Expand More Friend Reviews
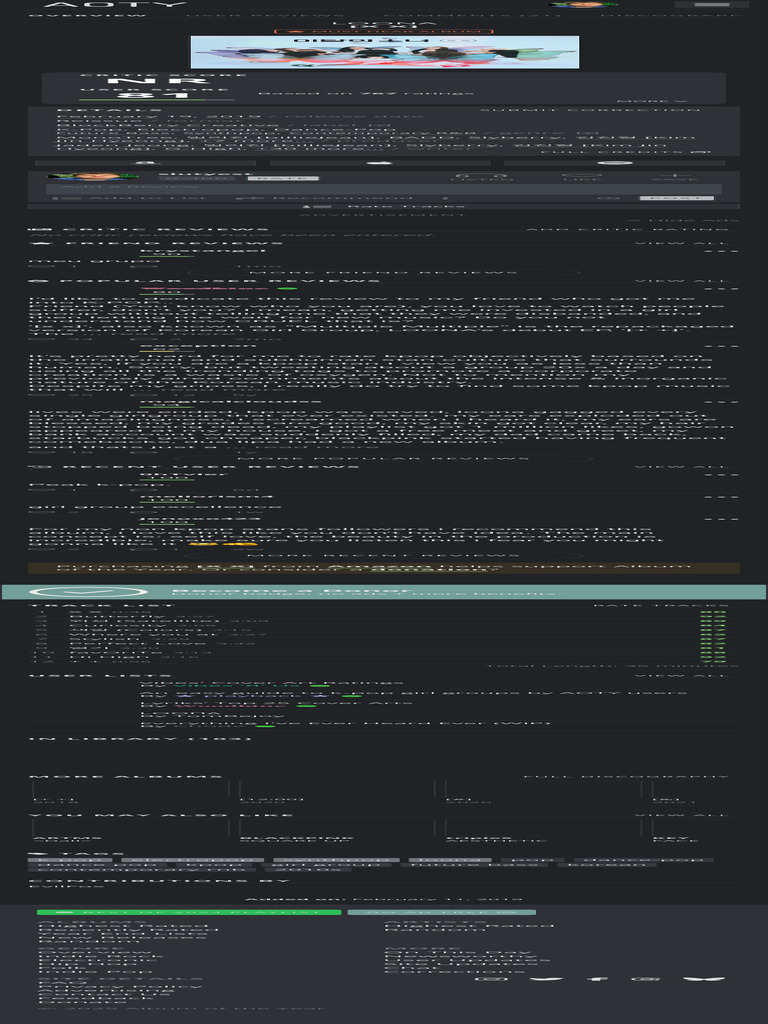The width and height of the screenshot is (768, 1024). 384,272
